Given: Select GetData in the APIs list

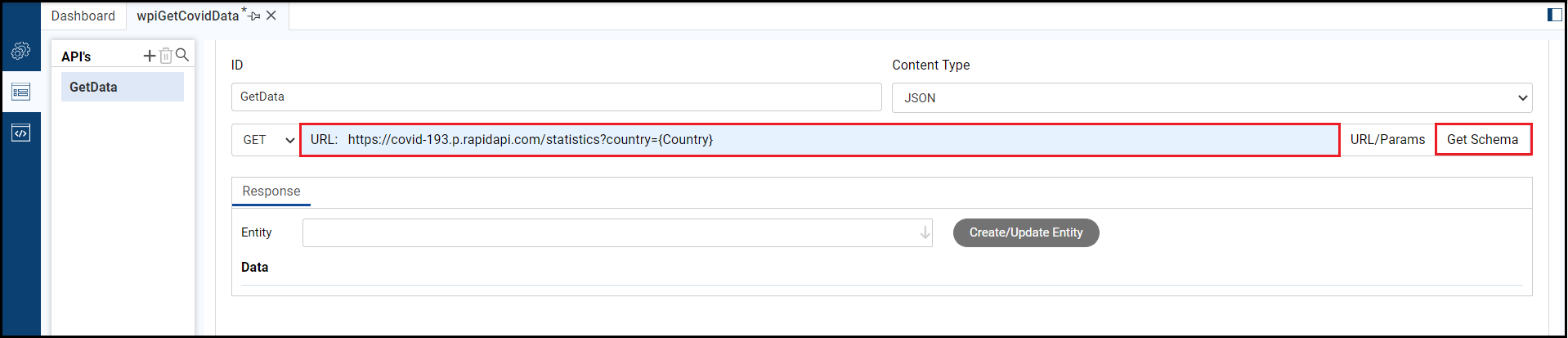Looking at the screenshot, I should coord(122,87).
